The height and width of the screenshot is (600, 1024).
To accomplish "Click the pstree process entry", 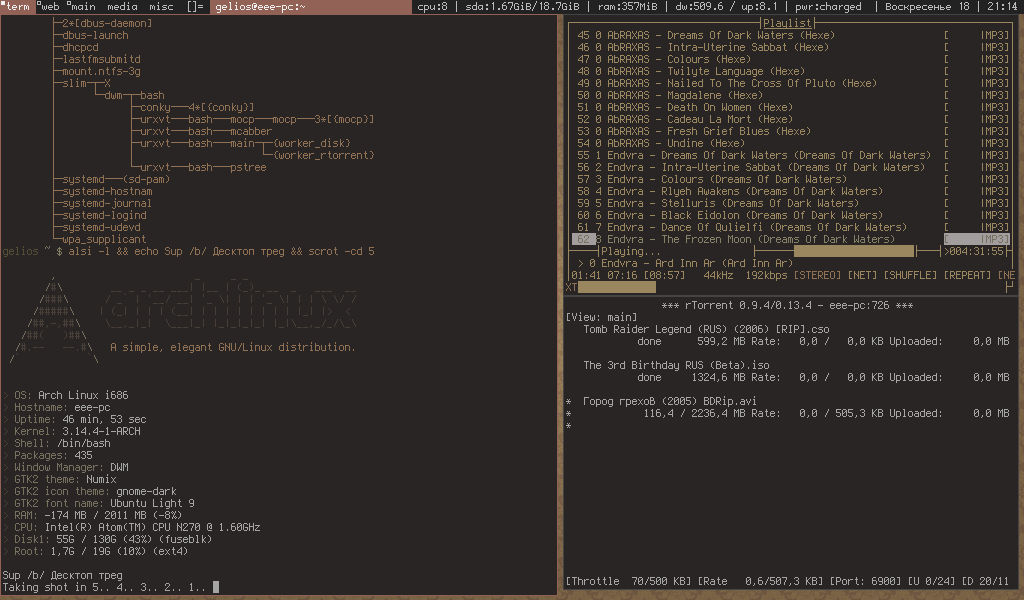I will point(248,167).
